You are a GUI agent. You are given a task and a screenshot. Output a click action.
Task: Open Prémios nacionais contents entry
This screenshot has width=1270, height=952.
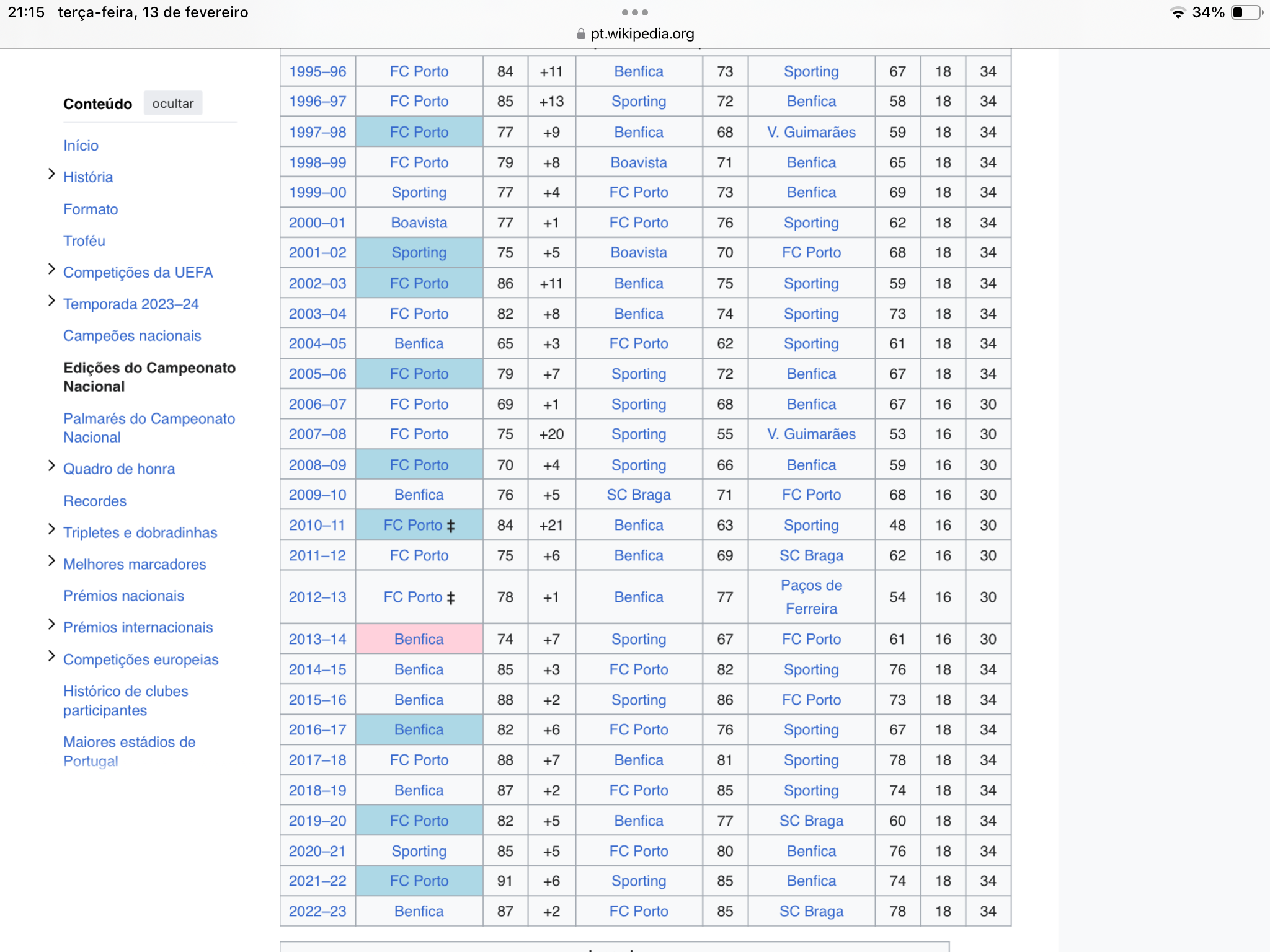click(123, 596)
